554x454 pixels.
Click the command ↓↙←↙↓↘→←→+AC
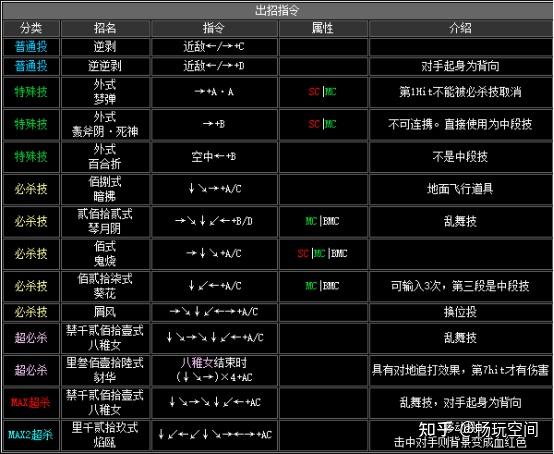(215, 435)
